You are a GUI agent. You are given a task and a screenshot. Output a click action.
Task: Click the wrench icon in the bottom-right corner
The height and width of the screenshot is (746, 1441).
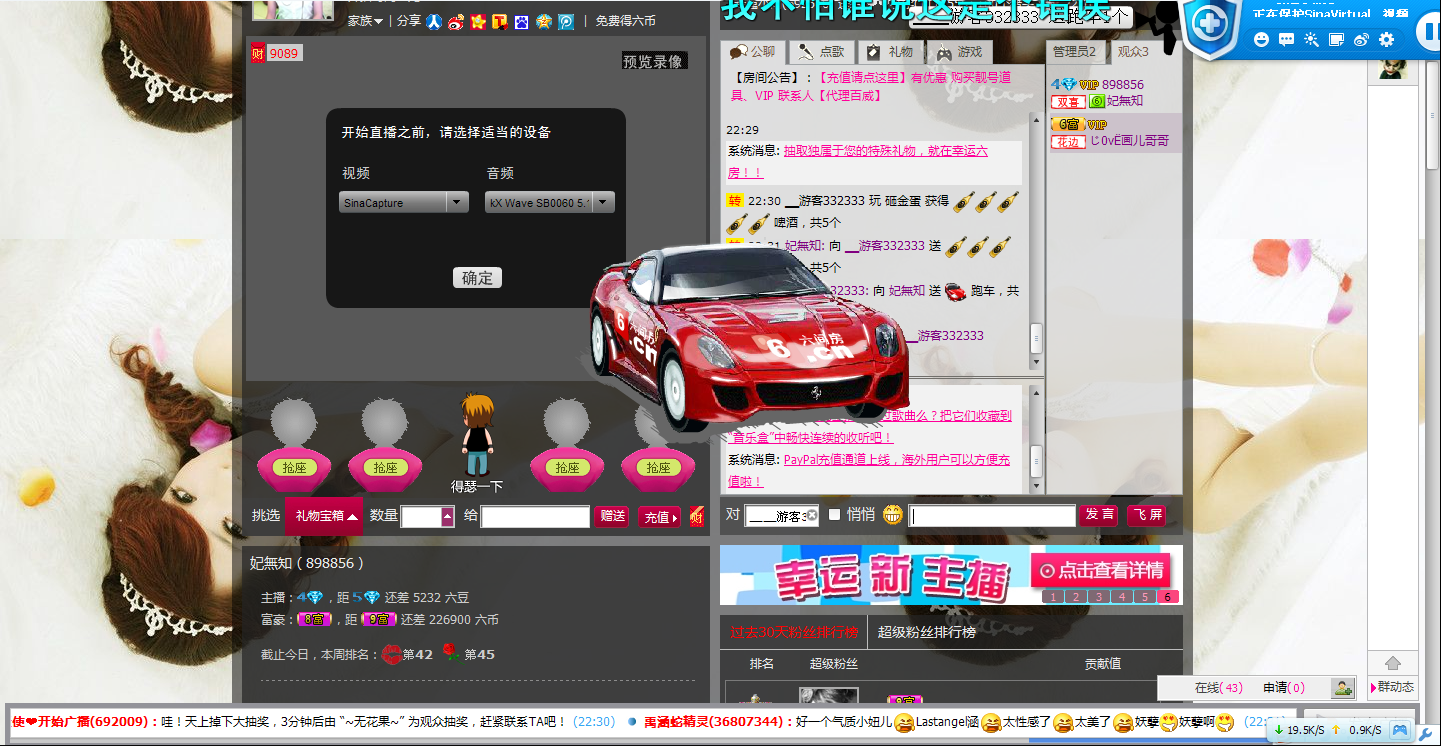[x=1426, y=735]
